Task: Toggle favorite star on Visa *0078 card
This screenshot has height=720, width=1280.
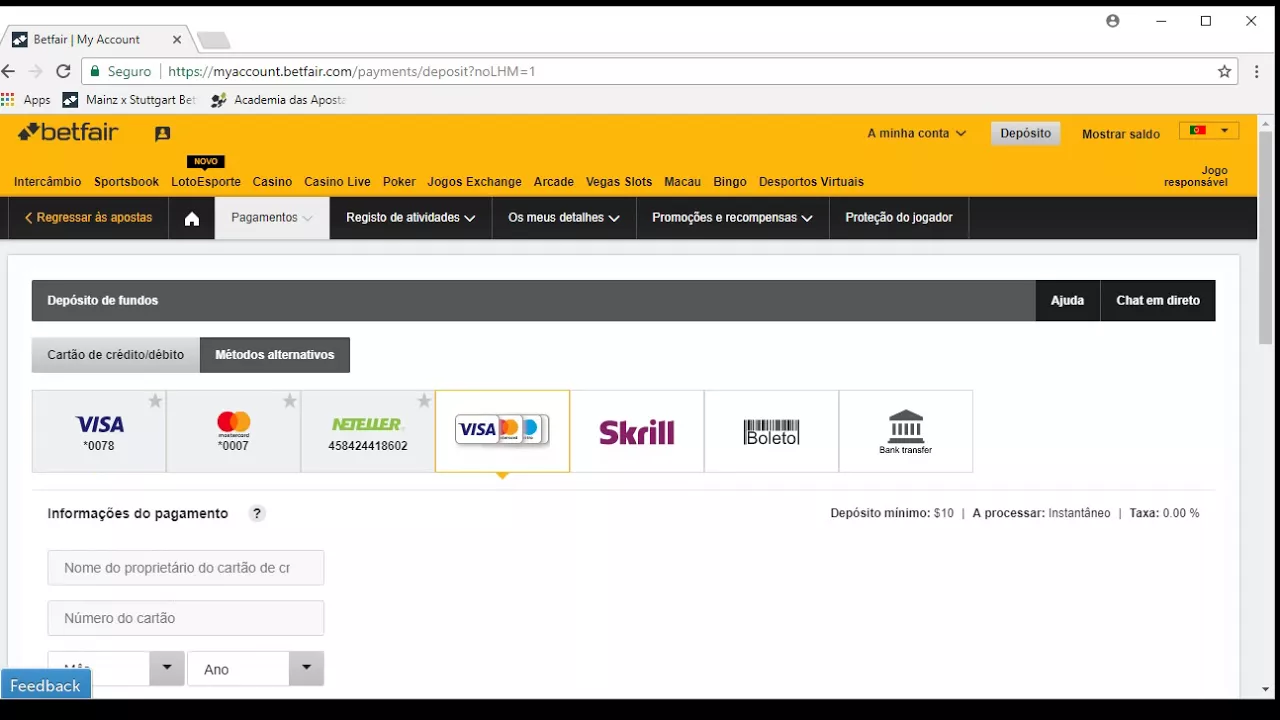Action: [x=155, y=401]
